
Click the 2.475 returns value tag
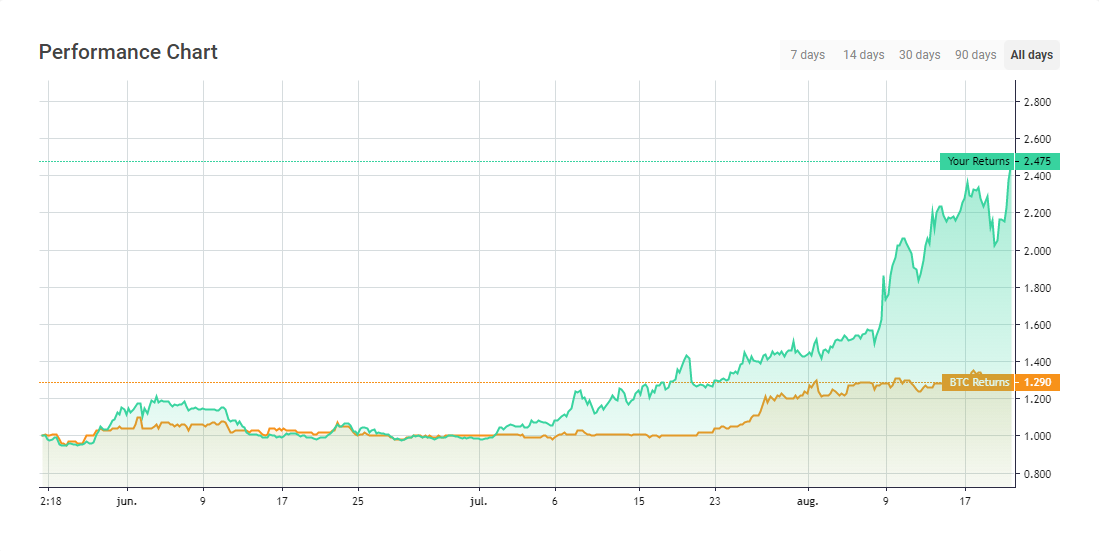(1037, 161)
